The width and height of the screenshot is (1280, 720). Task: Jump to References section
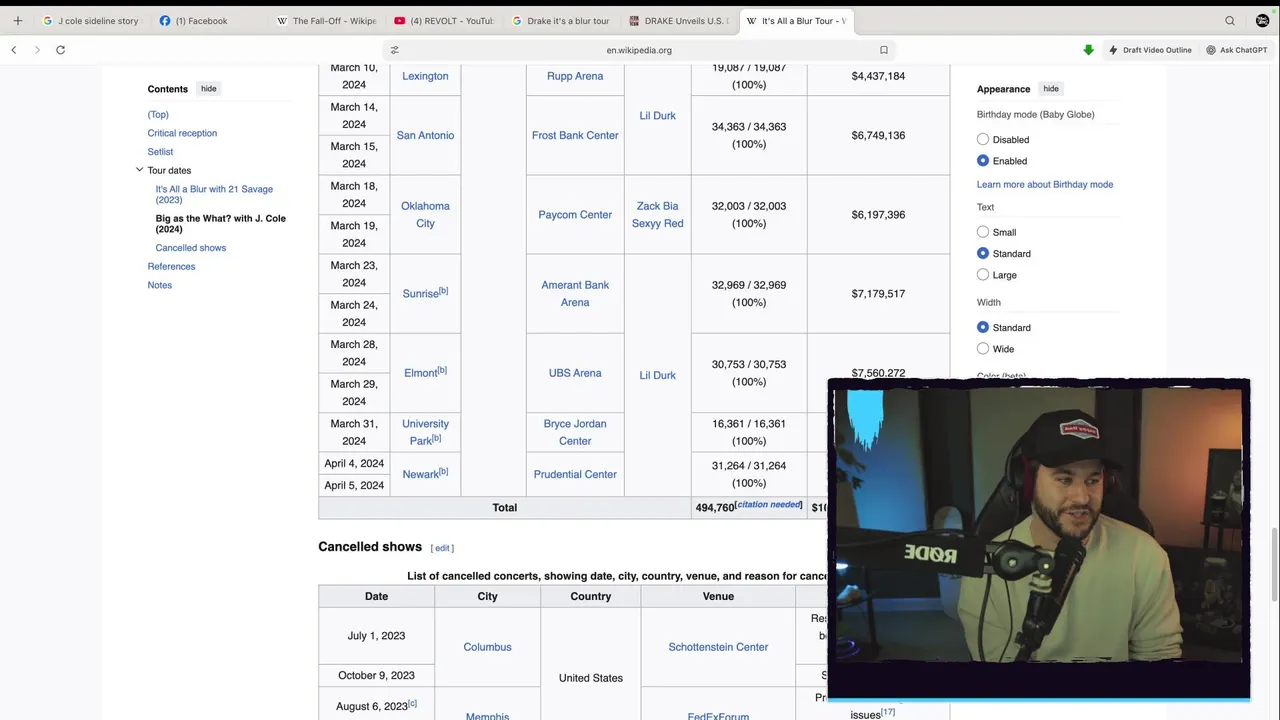coord(171,266)
